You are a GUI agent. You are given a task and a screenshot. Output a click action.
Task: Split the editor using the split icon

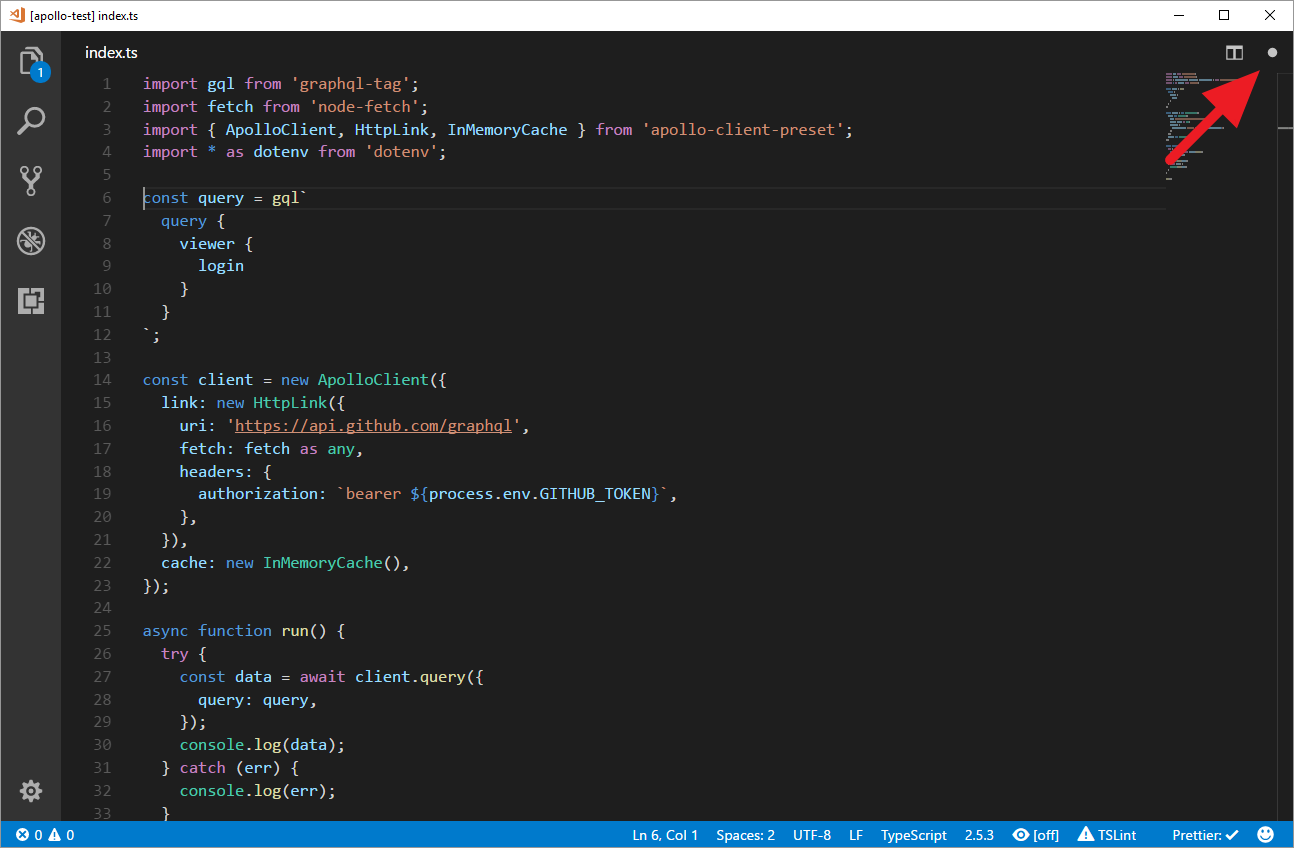(1234, 52)
